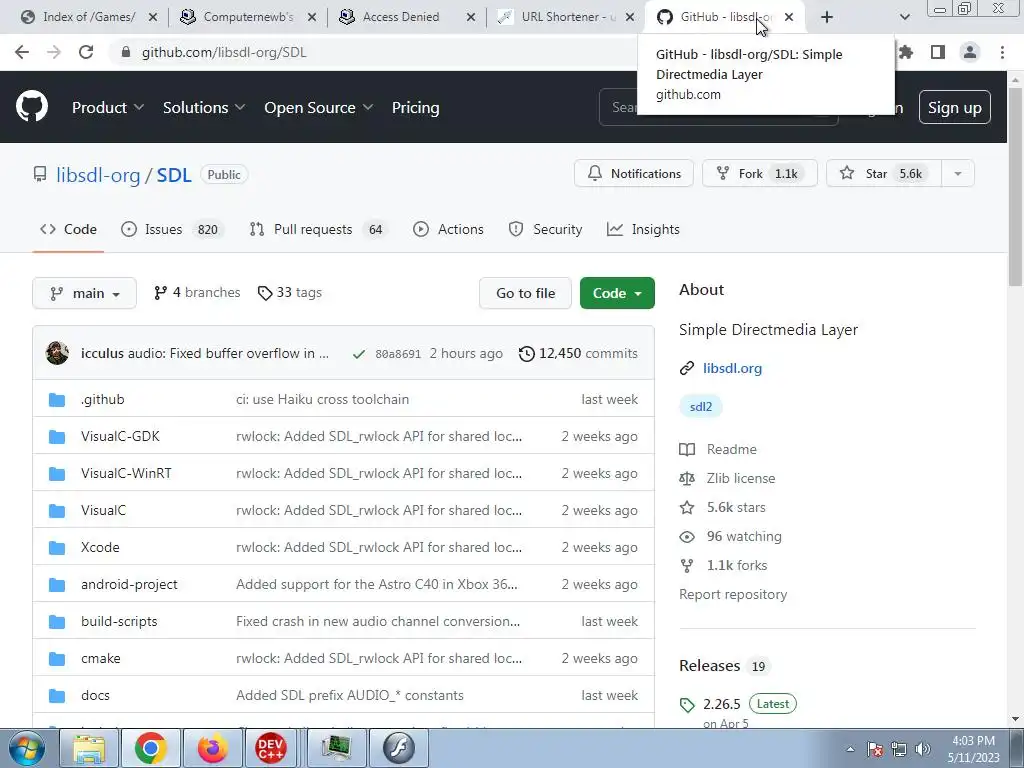Image resolution: width=1024 pixels, height=768 pixels.
Task: Expand the Product menu
Action: click(108, 107)
